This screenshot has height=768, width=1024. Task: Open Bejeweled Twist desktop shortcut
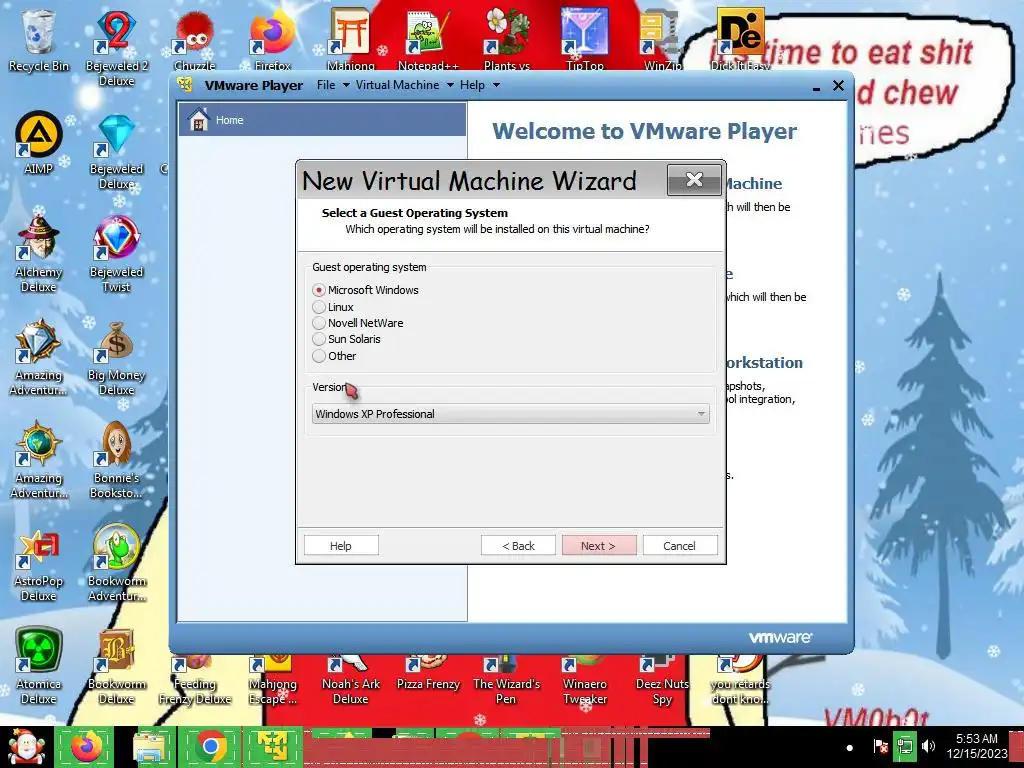click(x=116, y=253)
